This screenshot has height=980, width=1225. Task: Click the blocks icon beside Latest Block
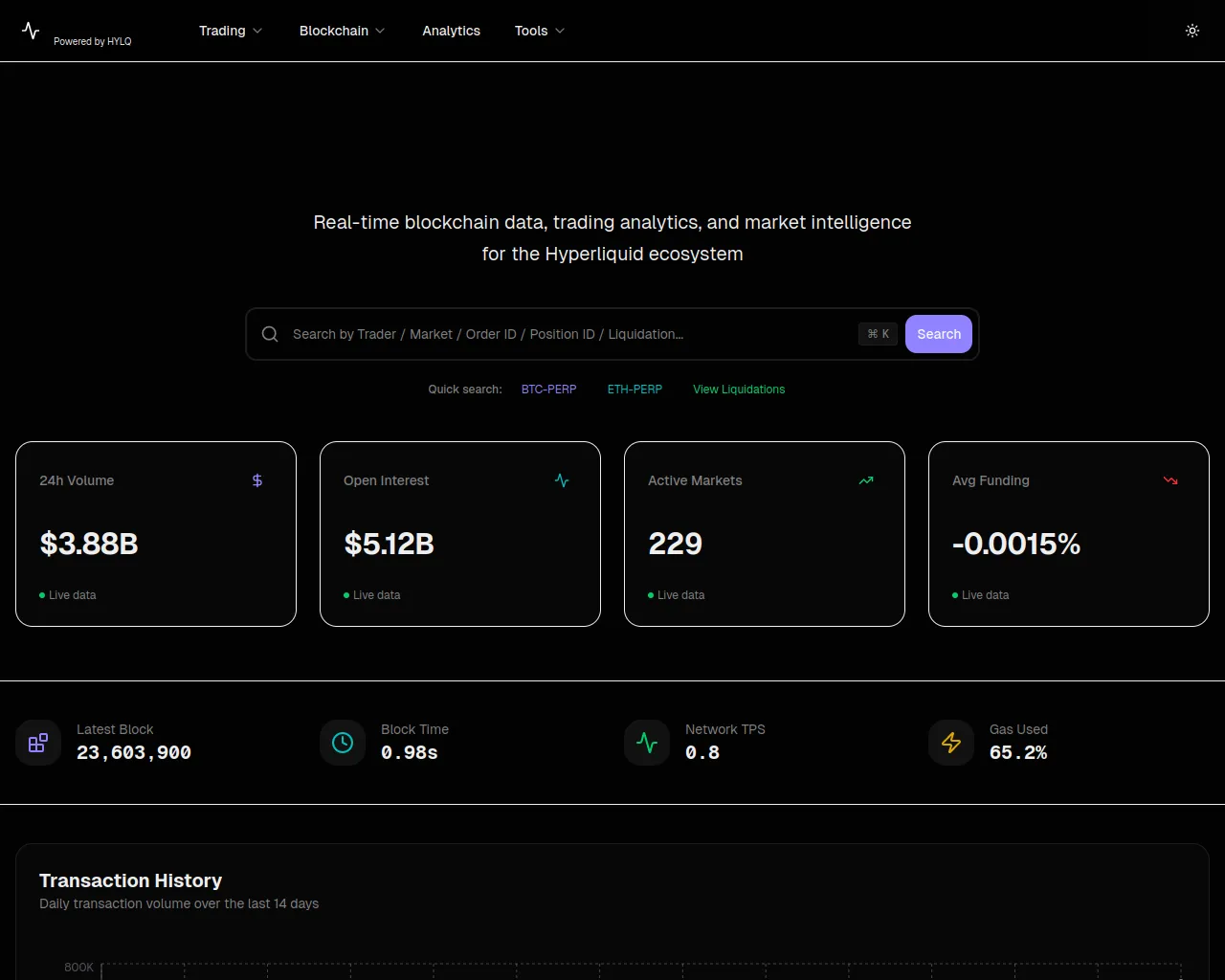(x=38, y=743)
